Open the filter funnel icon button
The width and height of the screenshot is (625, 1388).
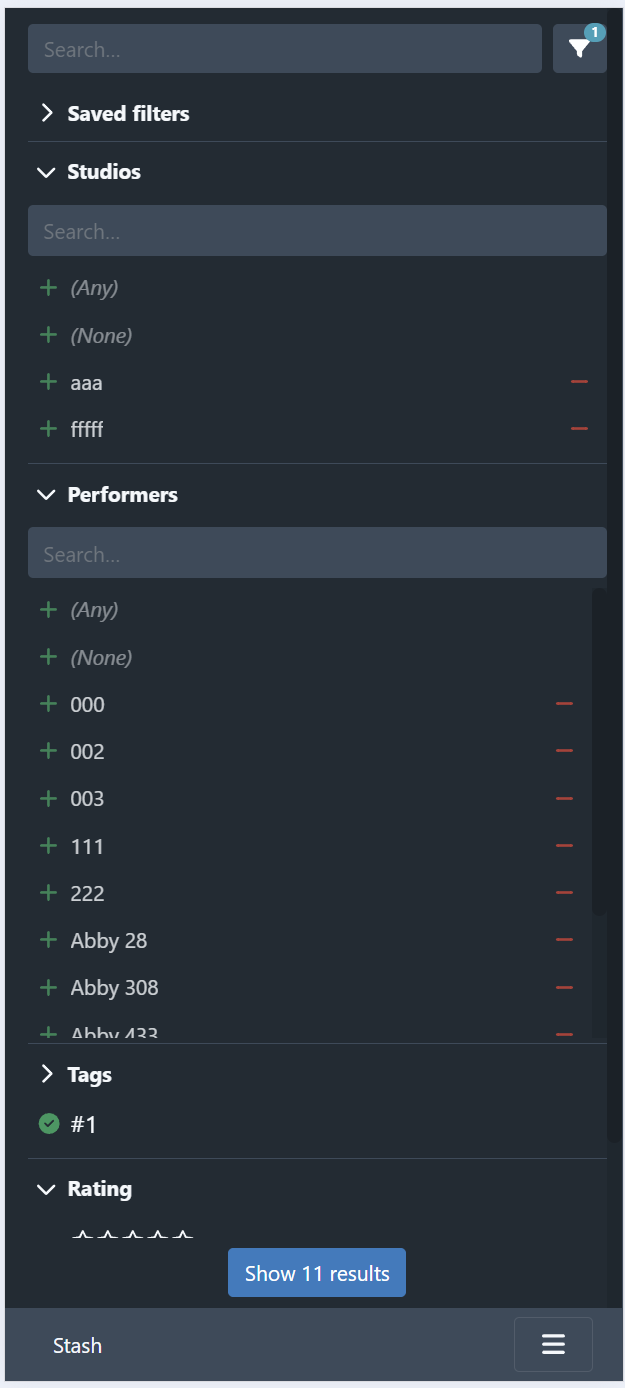tap(580, 49)
